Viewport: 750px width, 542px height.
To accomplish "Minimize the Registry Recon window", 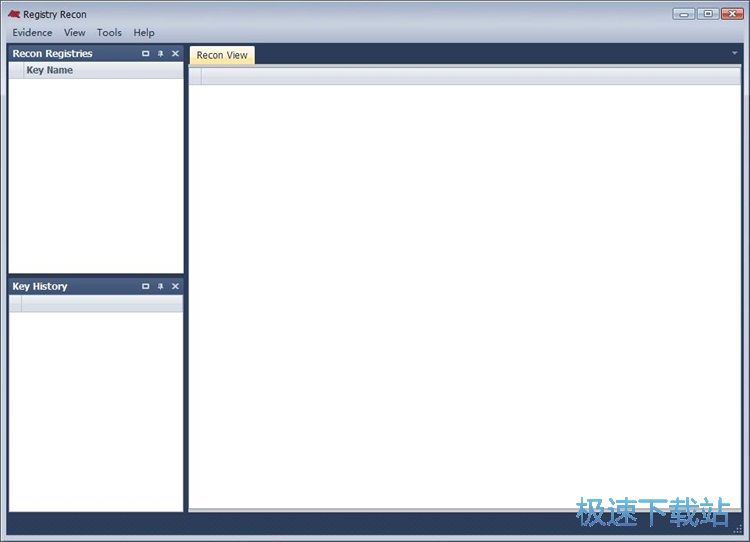I will coord(684,14).
